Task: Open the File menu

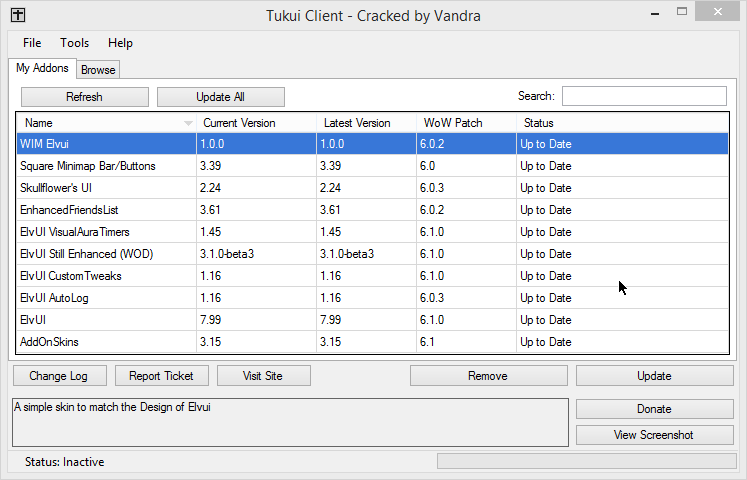Action: pyautogui.click(x=32, y=43)
